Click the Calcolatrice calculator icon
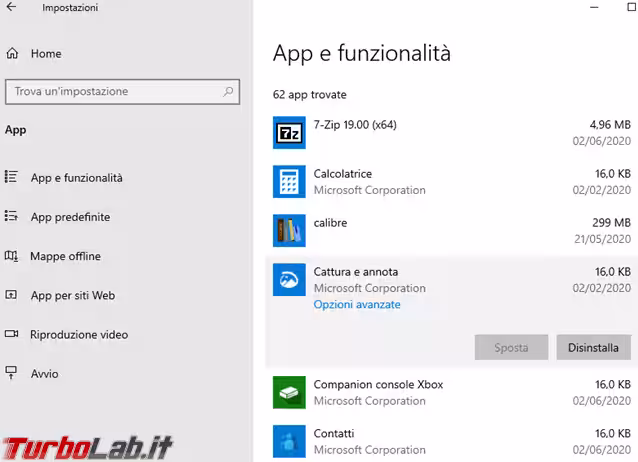This screenshot has height=462, width=638. click(289, 181)
